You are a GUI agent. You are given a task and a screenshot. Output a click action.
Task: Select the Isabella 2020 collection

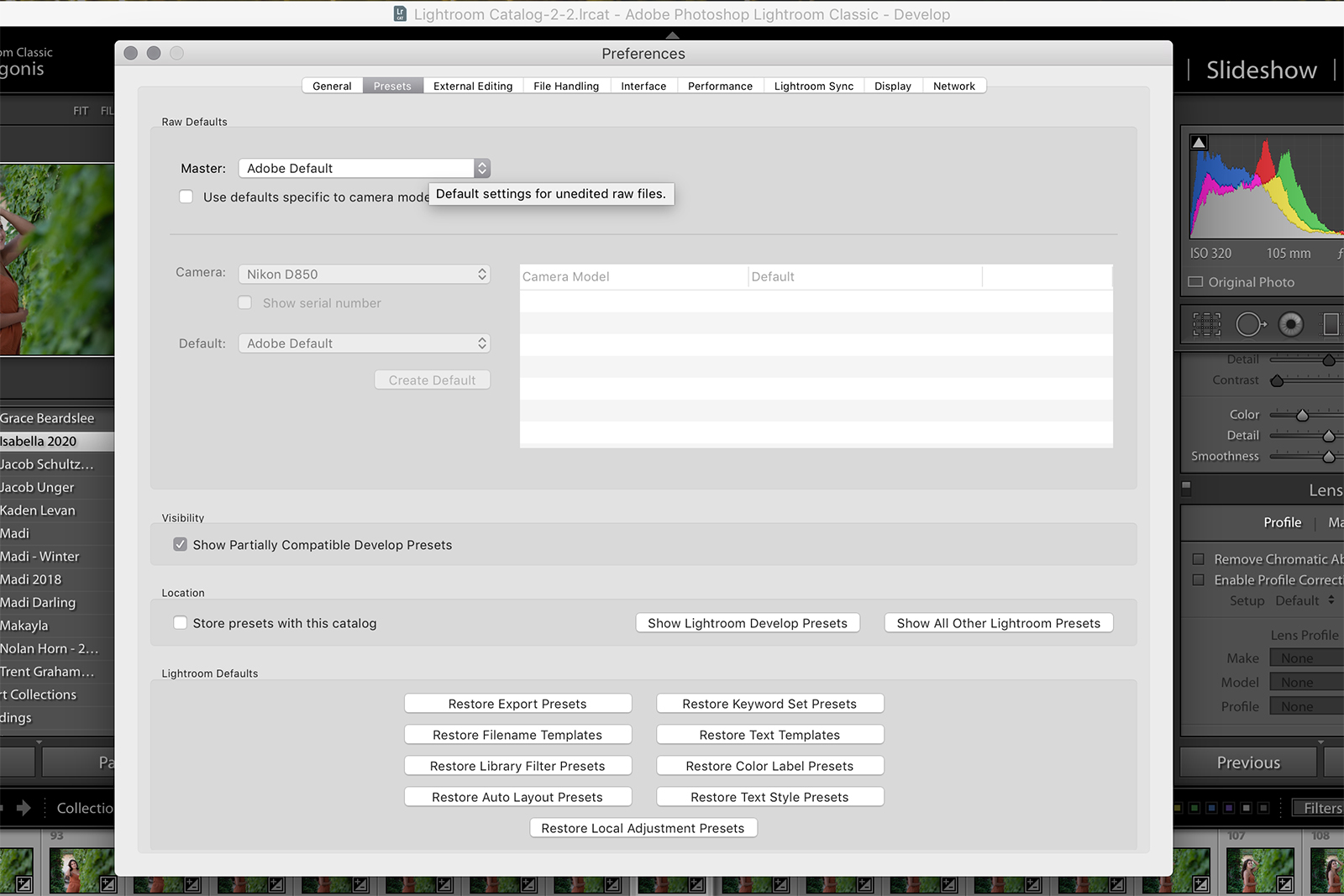pyautogui.click(x=57, y=441)
